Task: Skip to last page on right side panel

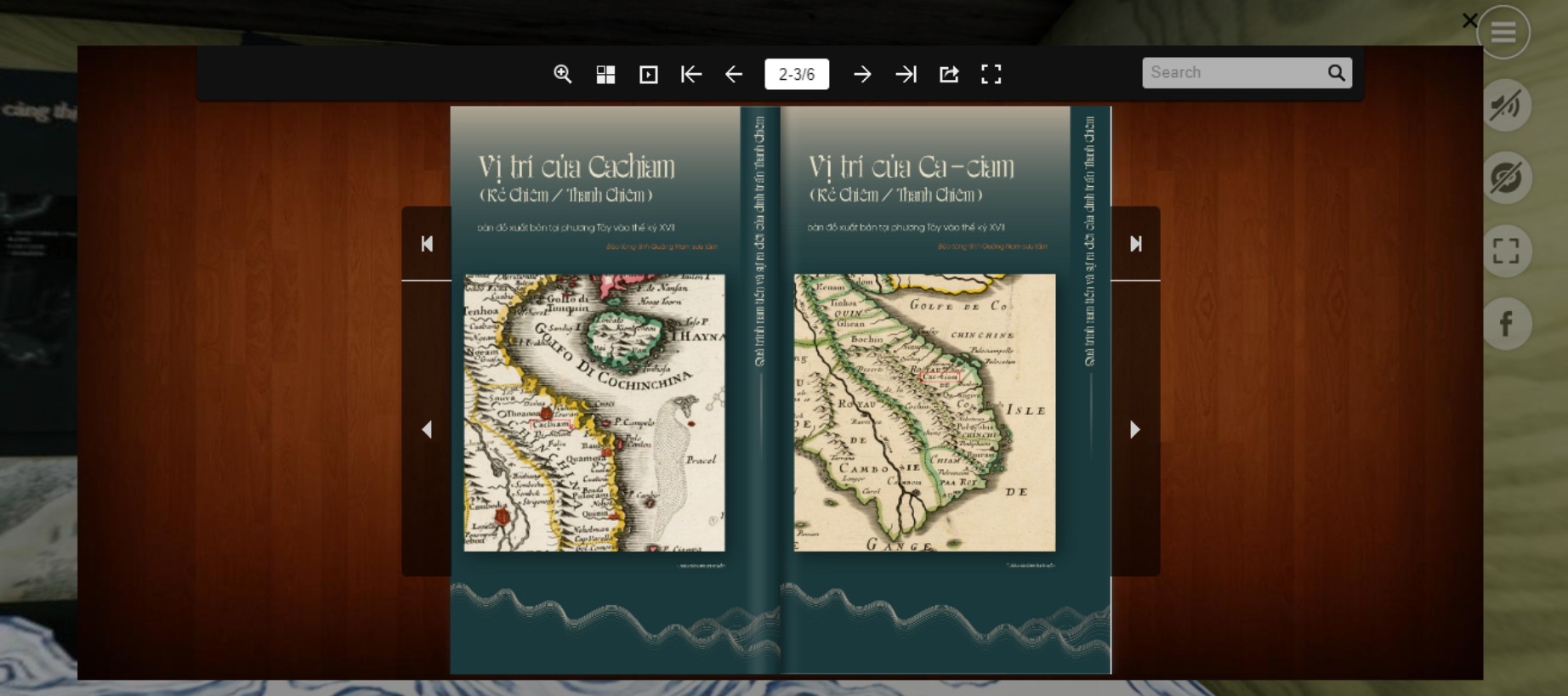Action: coord(1136,244)
